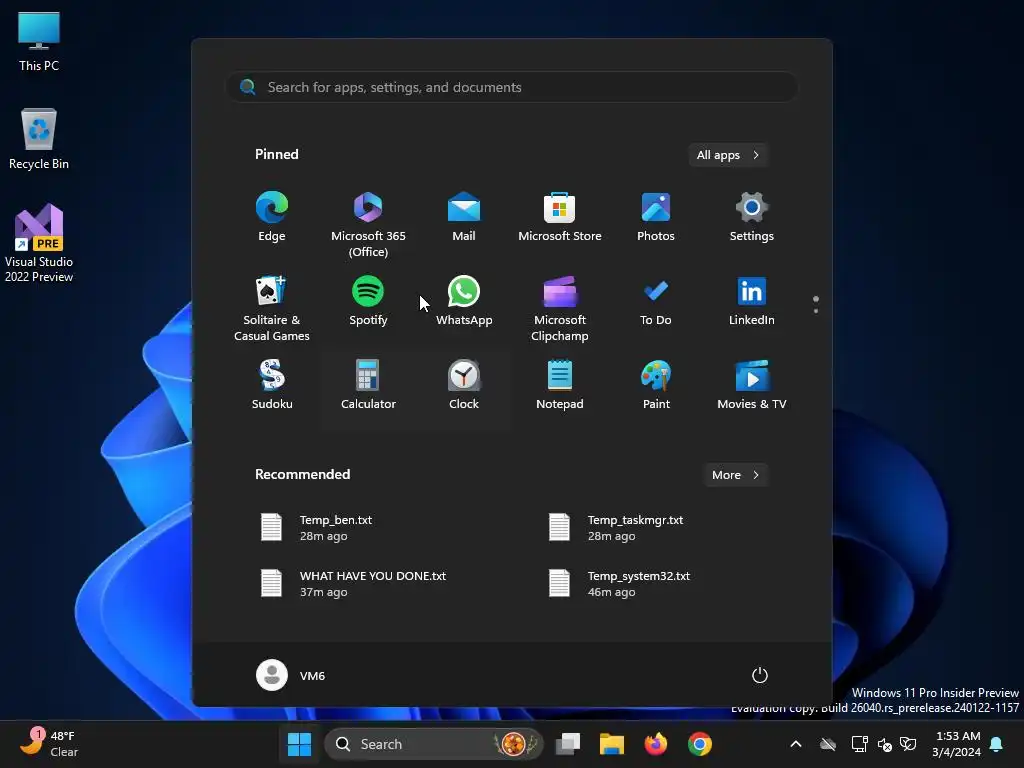The width and height of the screenshot is (1024, 768).
Task: Click the network tray icon
Action: click(859, 744)
